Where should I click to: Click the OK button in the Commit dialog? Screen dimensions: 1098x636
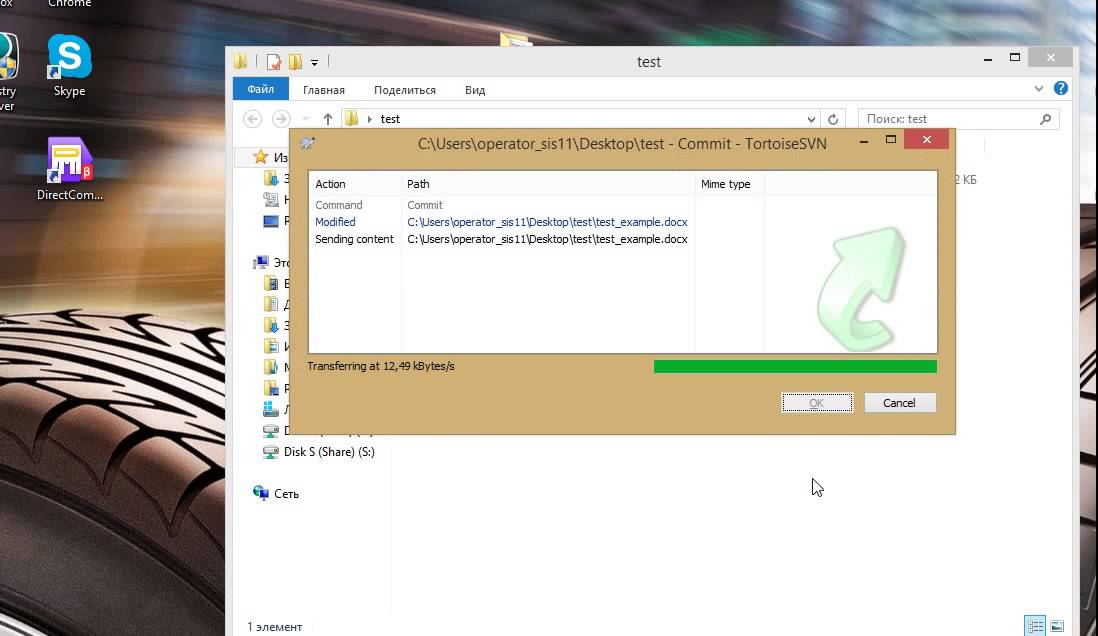point(817,403)
